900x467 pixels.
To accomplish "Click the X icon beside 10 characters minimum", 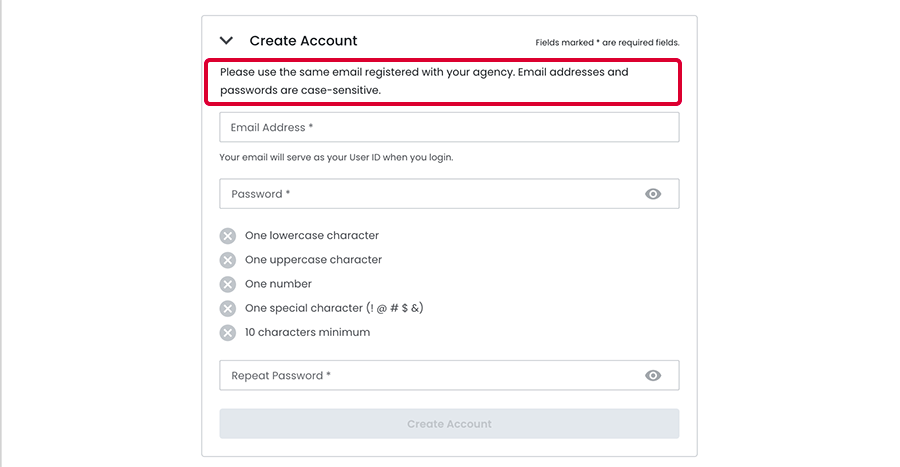I will pyautogui.click(x=228, y=332).
